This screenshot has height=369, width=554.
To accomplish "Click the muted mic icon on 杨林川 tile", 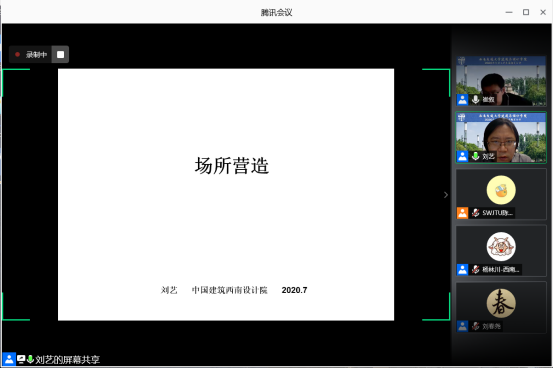I will (x=476, y=269).
